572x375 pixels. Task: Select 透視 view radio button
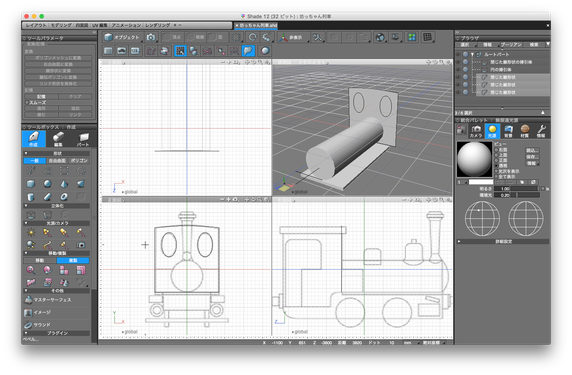pos(496,166)
